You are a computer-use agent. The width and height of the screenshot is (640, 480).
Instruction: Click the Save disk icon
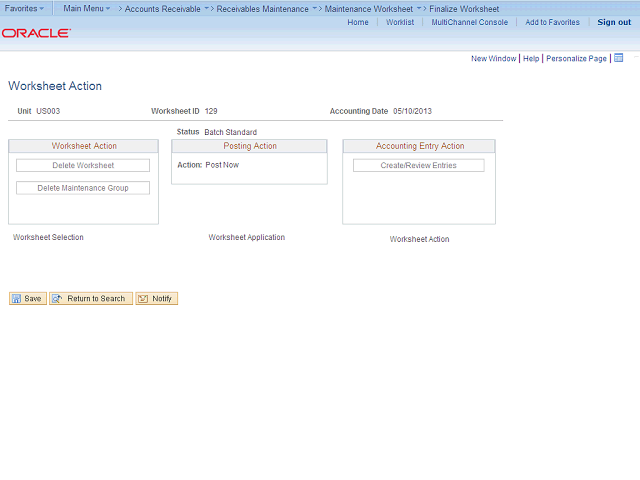pos(16,299)
